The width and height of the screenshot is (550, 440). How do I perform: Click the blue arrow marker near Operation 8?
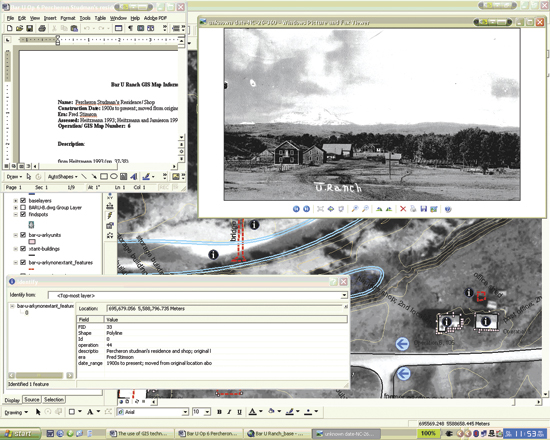tap(402, 344)
